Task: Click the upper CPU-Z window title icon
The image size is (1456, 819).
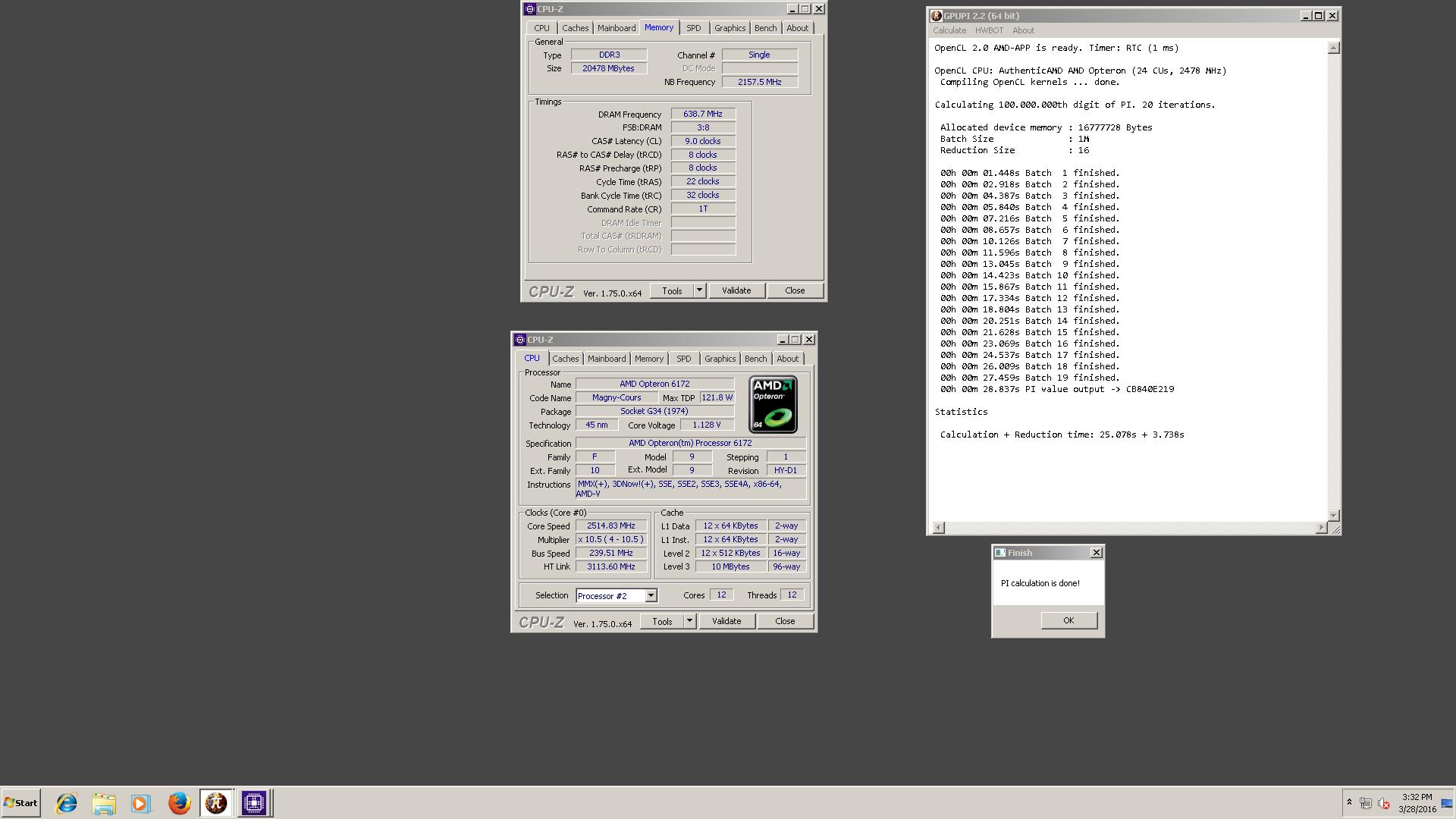Action: 530,9
